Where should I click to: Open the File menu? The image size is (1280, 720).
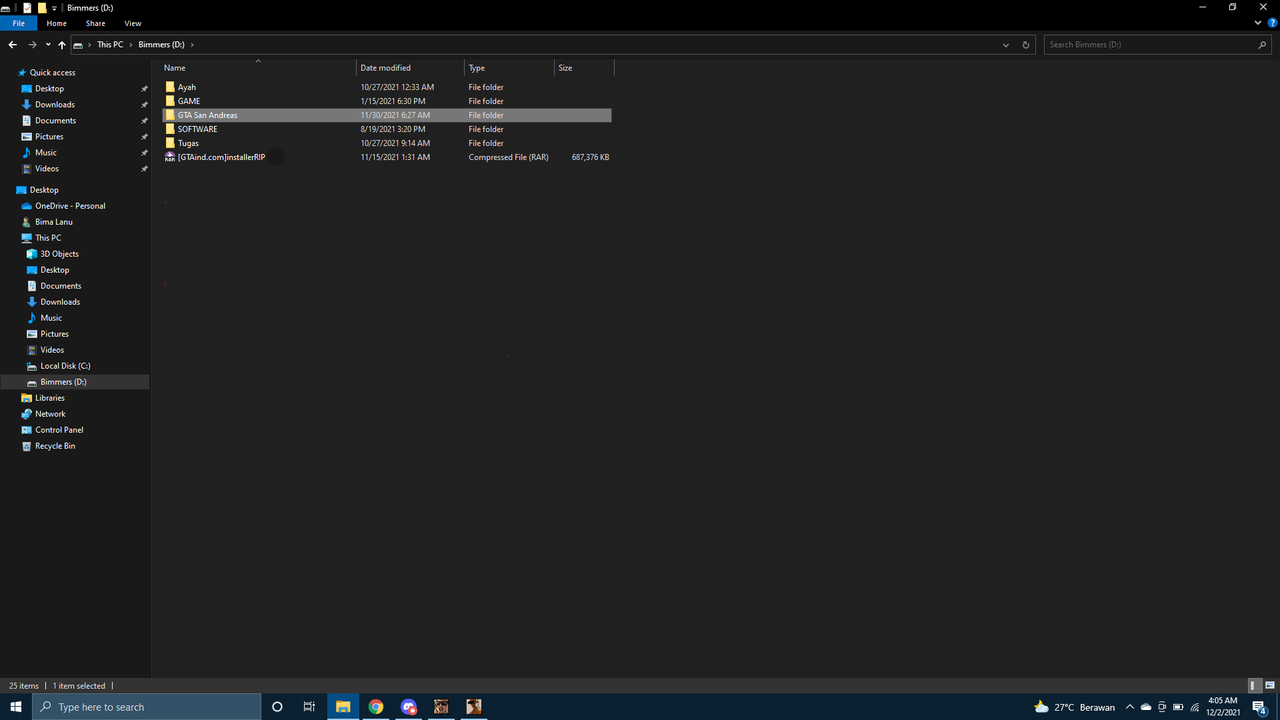tap(19, 23)
